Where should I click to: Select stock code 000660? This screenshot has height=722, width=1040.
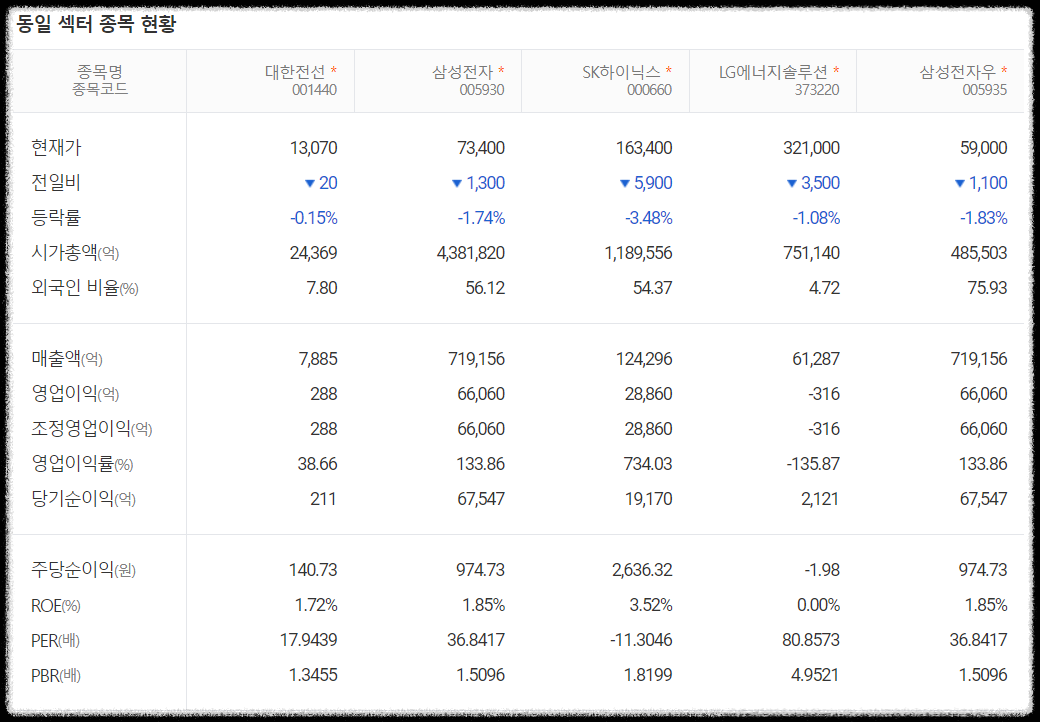[x=650, y=90]
